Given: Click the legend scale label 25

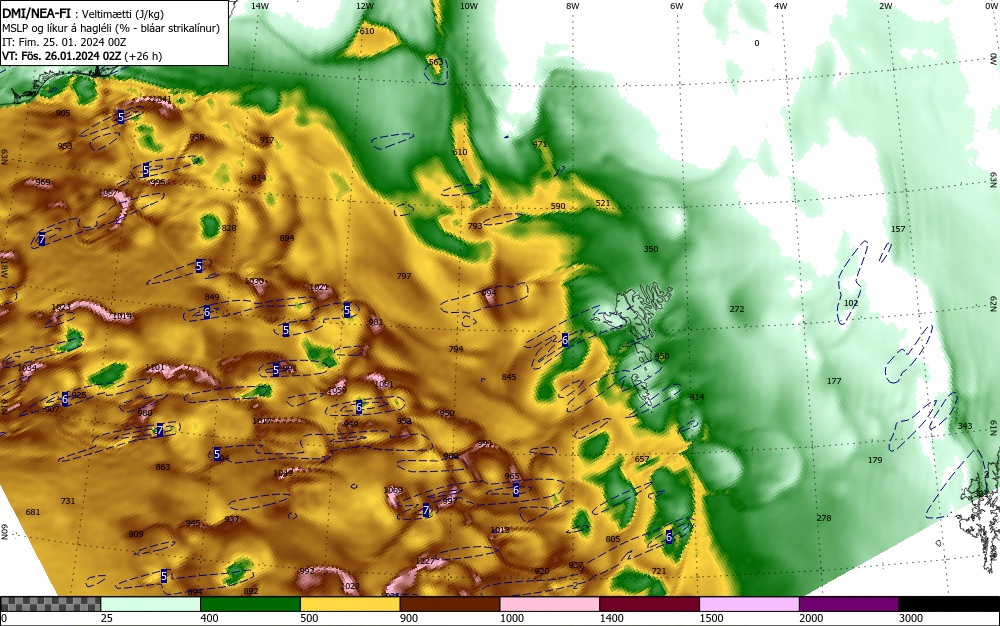Looking at the screenshot, I should (x=107, y=618).
